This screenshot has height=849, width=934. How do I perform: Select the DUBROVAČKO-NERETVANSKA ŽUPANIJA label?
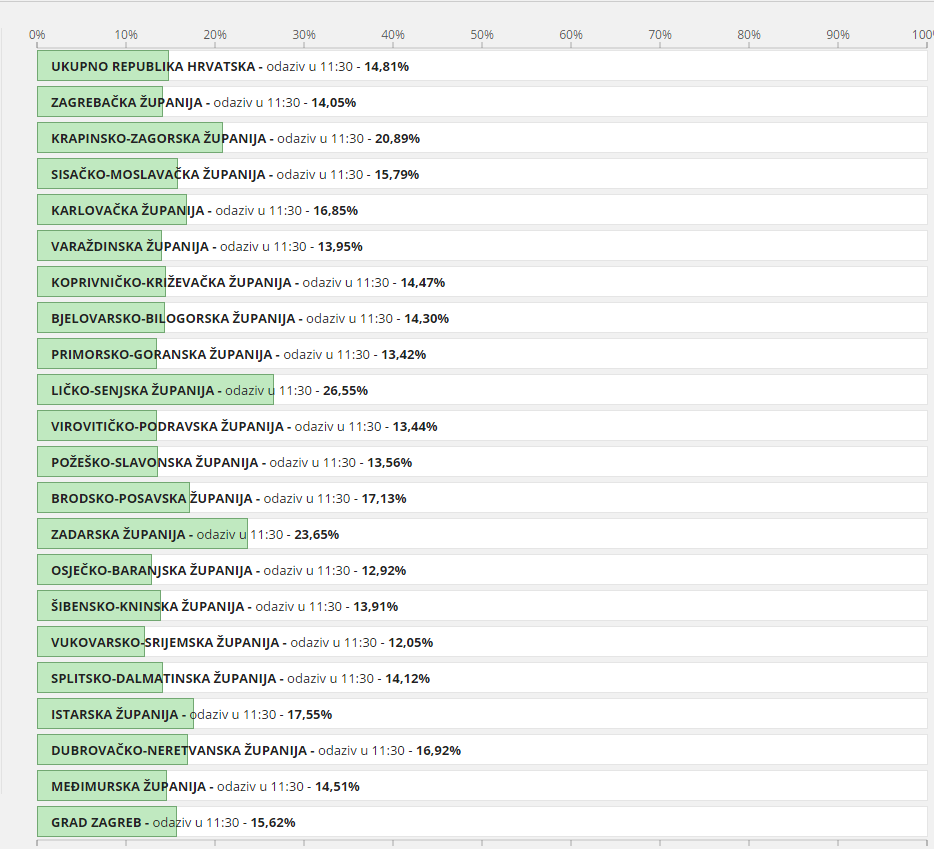point(178,750)
